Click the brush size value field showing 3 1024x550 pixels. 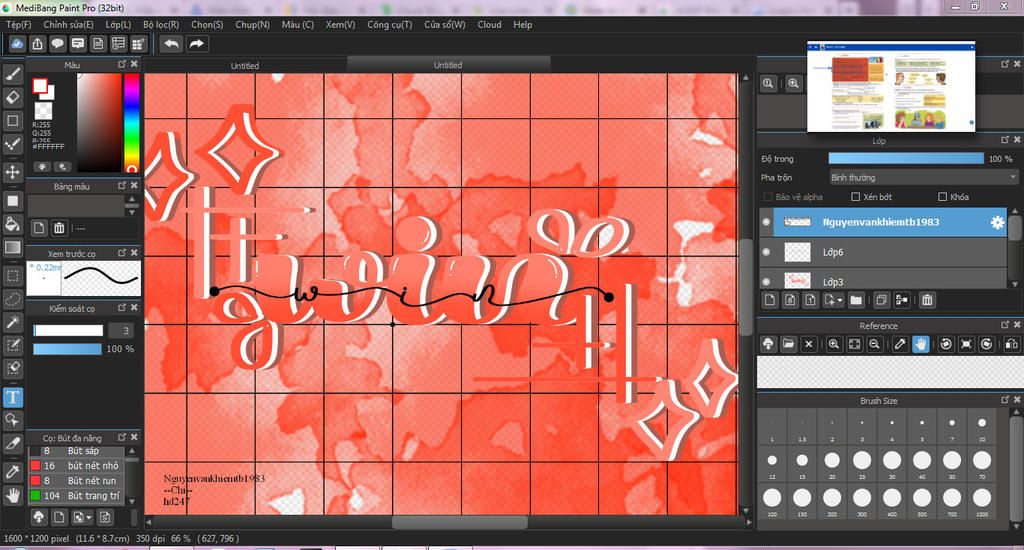coord(121,331)
